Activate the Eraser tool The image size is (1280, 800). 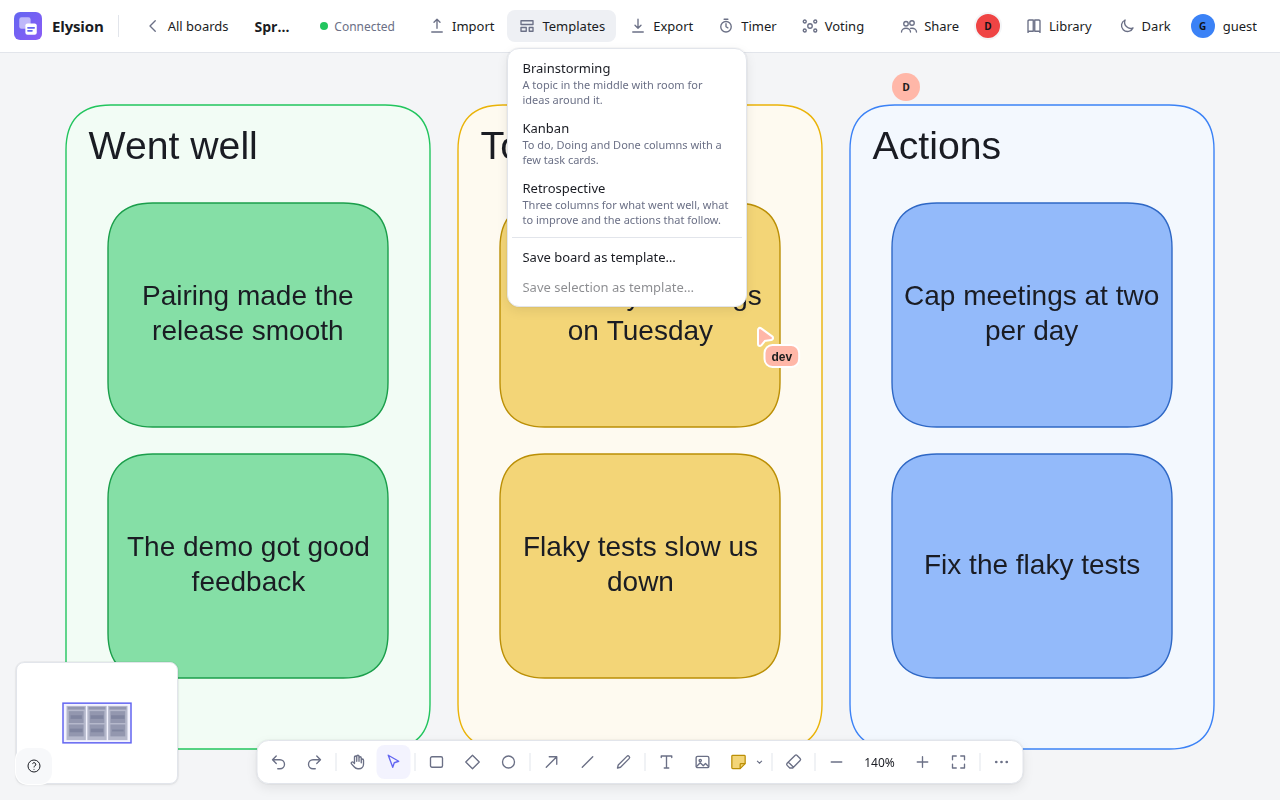[794, 762]
